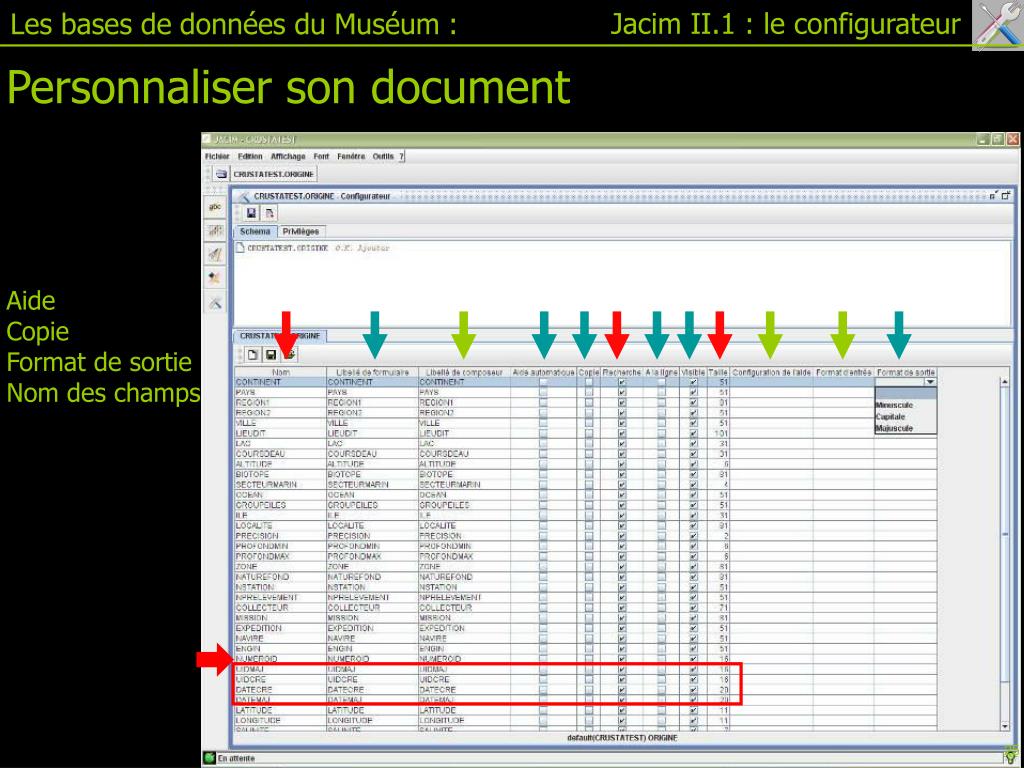Viewport: 1024px width, 768px height.
Task: Click the Format d'entrée cell for PAYS
Action: [x=844, y=392]
